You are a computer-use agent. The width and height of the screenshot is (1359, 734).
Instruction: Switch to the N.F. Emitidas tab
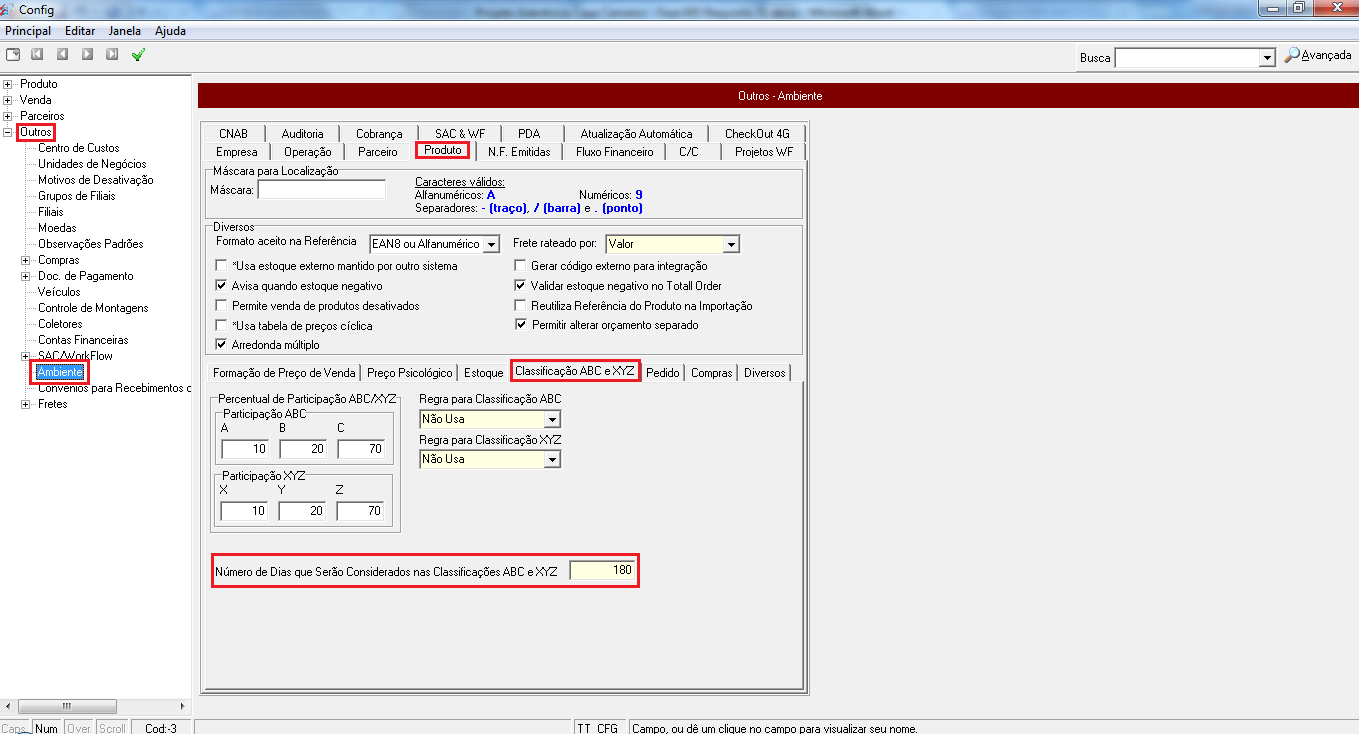pos(519,152)
